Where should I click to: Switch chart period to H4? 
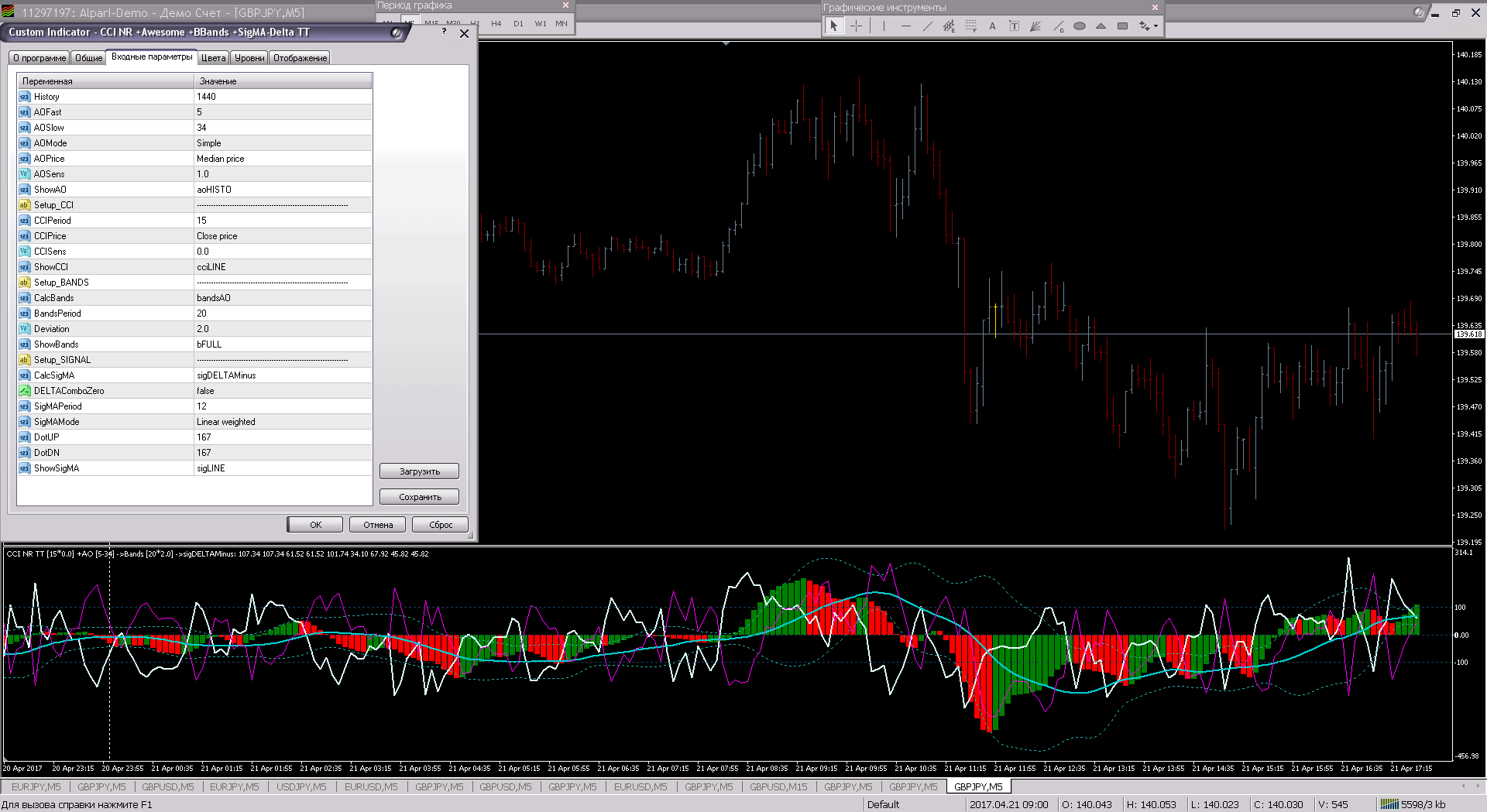[x=496, y=24]
